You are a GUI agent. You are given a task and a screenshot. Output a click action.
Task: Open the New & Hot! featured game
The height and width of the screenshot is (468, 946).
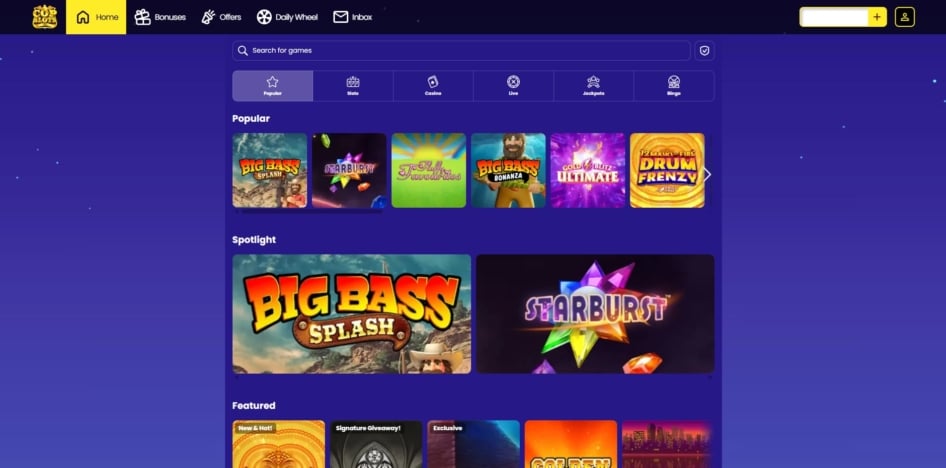click(x=279, y=444)
